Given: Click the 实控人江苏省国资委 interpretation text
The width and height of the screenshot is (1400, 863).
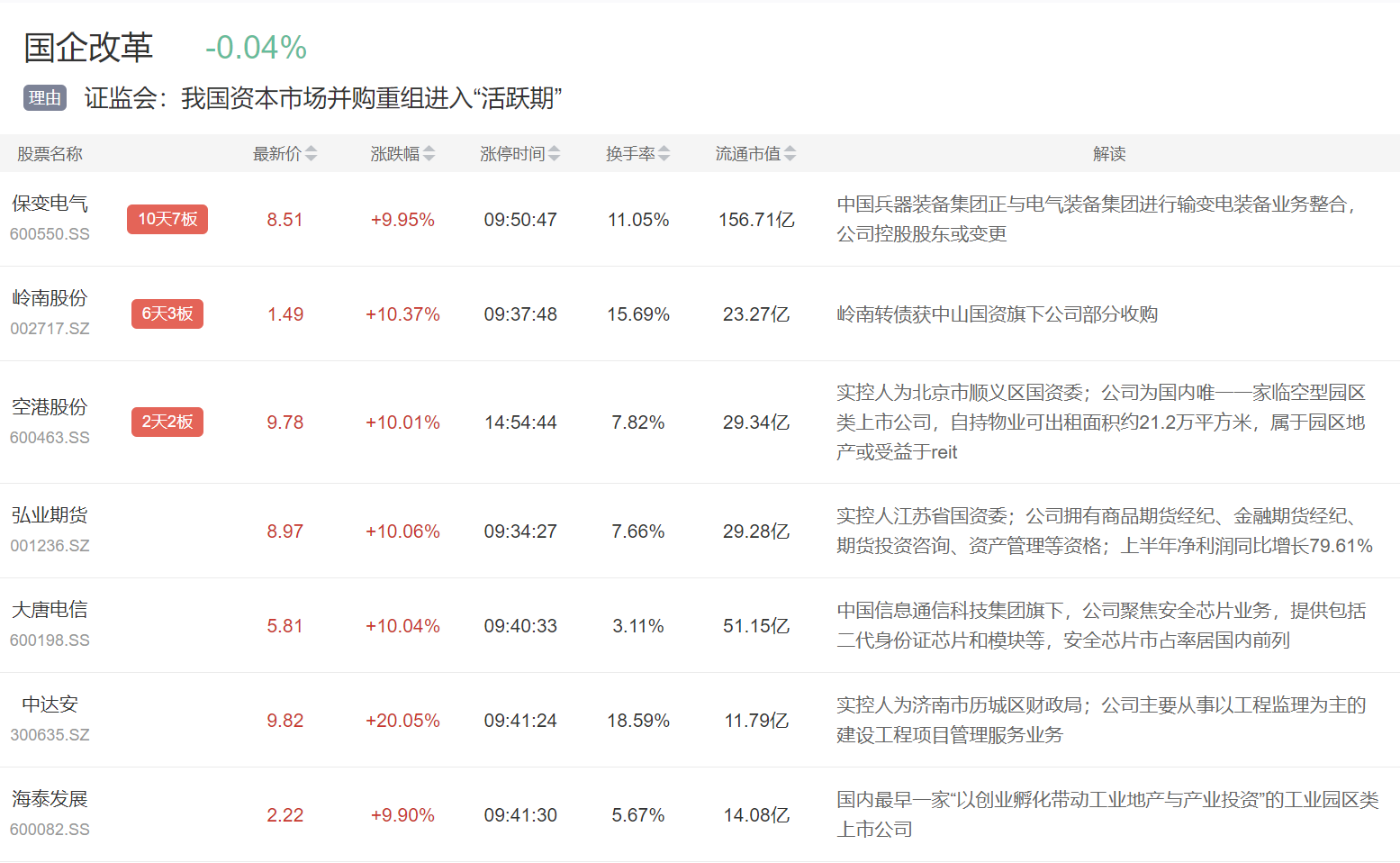Looking at the screenshot, I should [1105, 531].
